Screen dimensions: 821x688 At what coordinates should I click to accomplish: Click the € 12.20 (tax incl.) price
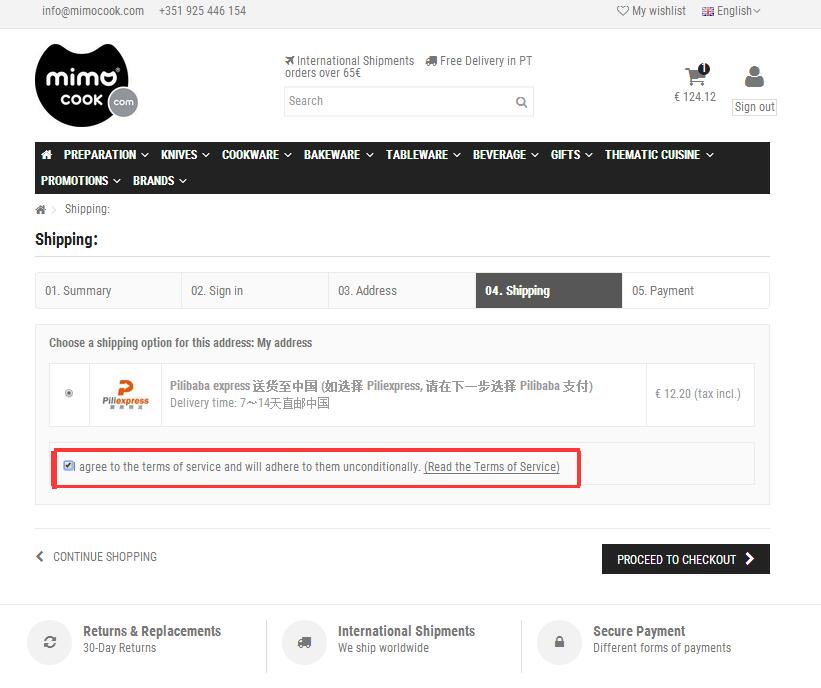(698, 394)
